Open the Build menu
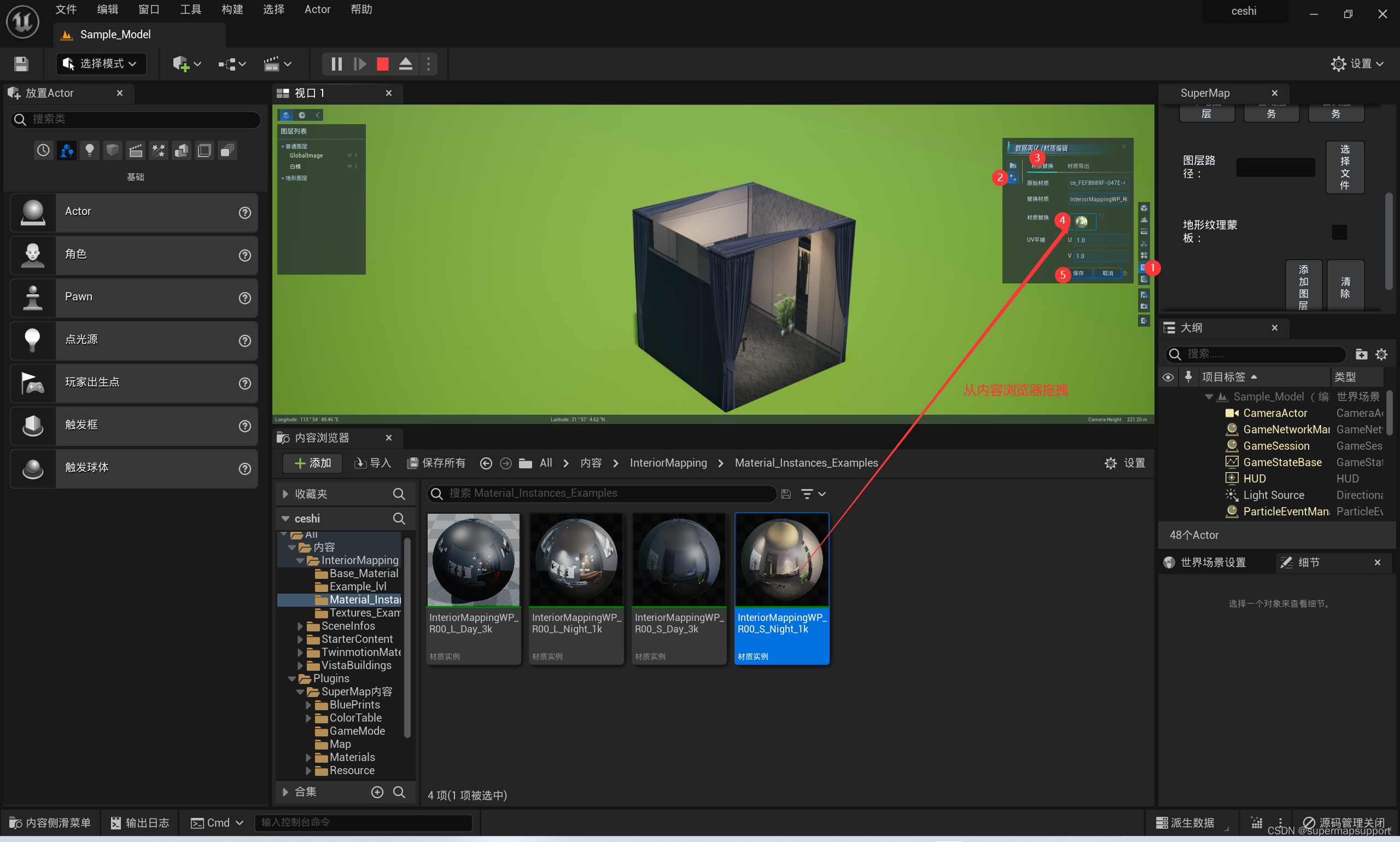 pos(232,10)
